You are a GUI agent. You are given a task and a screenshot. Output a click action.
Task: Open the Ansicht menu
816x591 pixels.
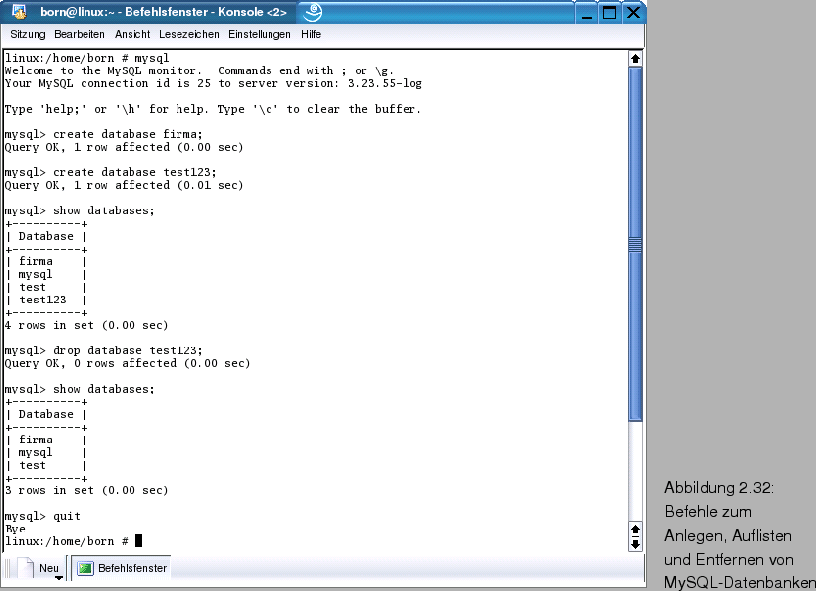click(131, 33)
